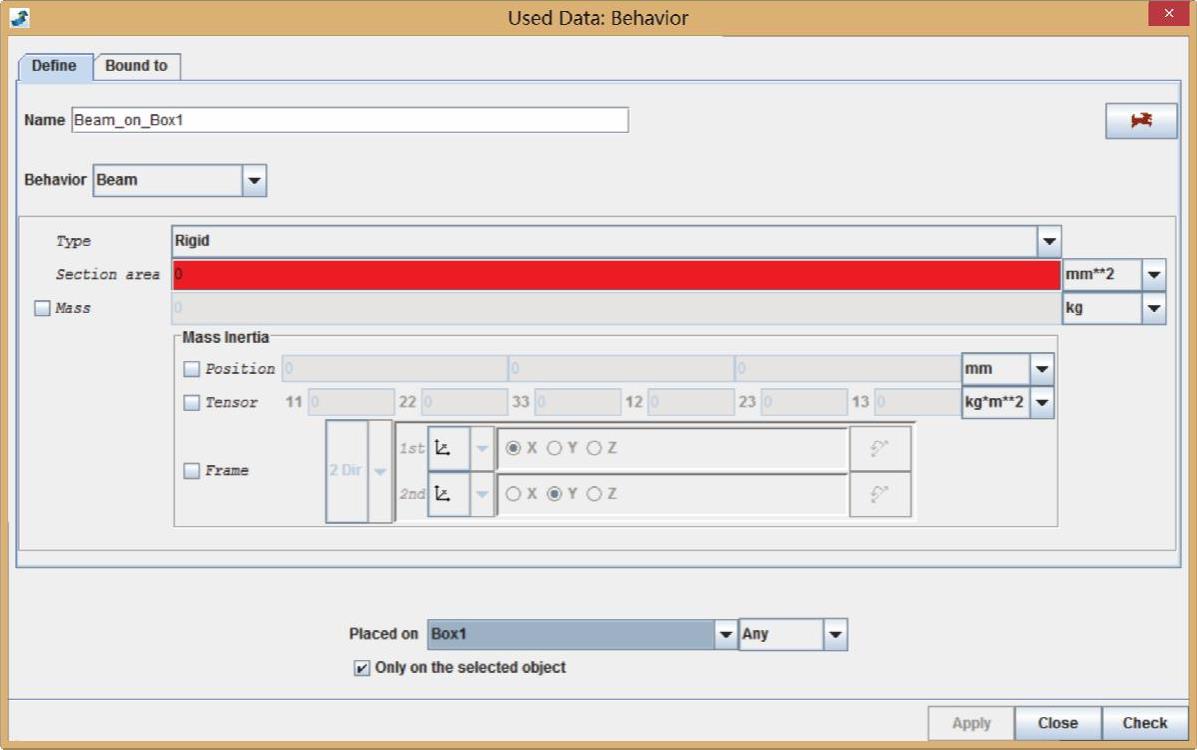Open the Placed on Box1 dropdown

click(726, 635)
